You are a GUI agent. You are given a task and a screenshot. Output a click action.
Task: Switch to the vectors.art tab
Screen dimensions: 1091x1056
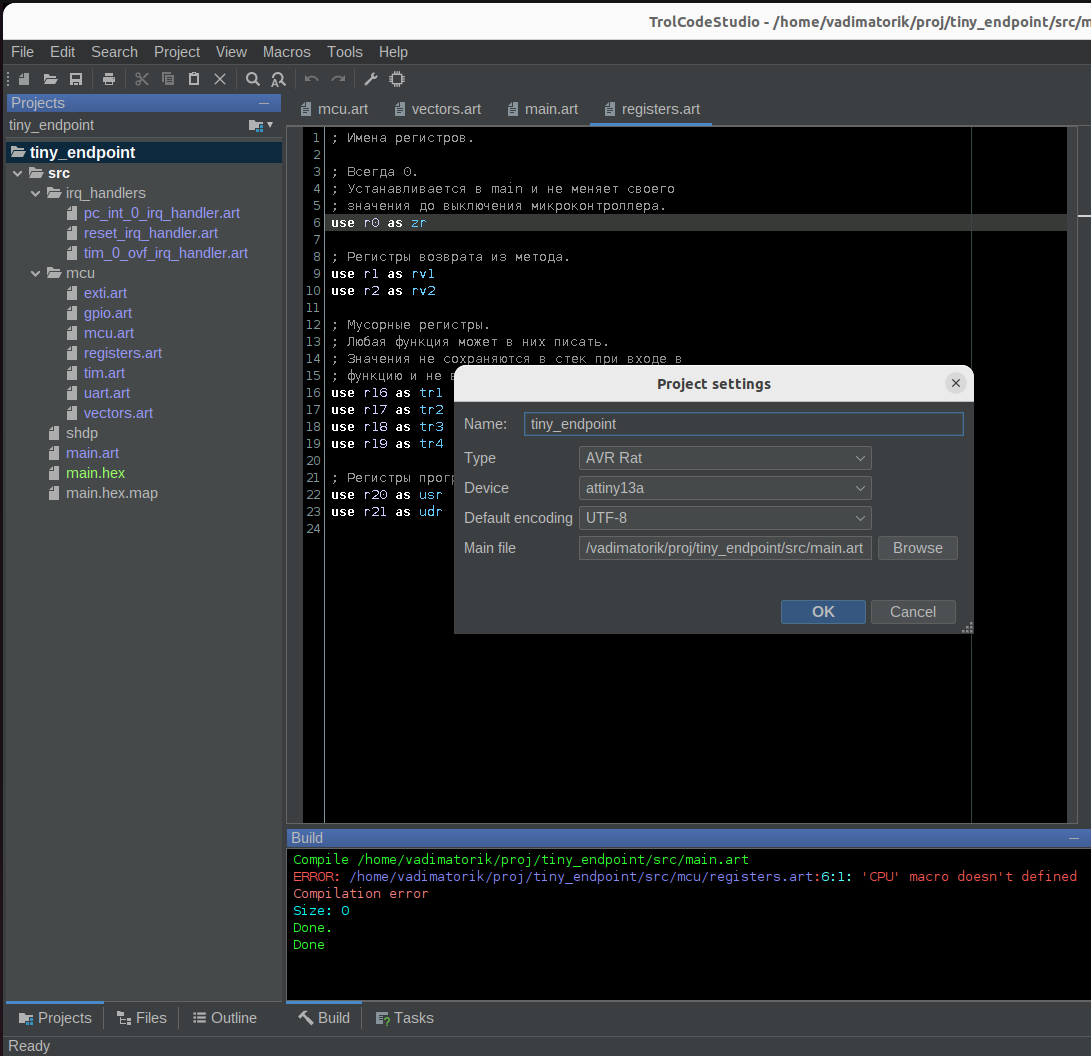(x=445, y=109)
